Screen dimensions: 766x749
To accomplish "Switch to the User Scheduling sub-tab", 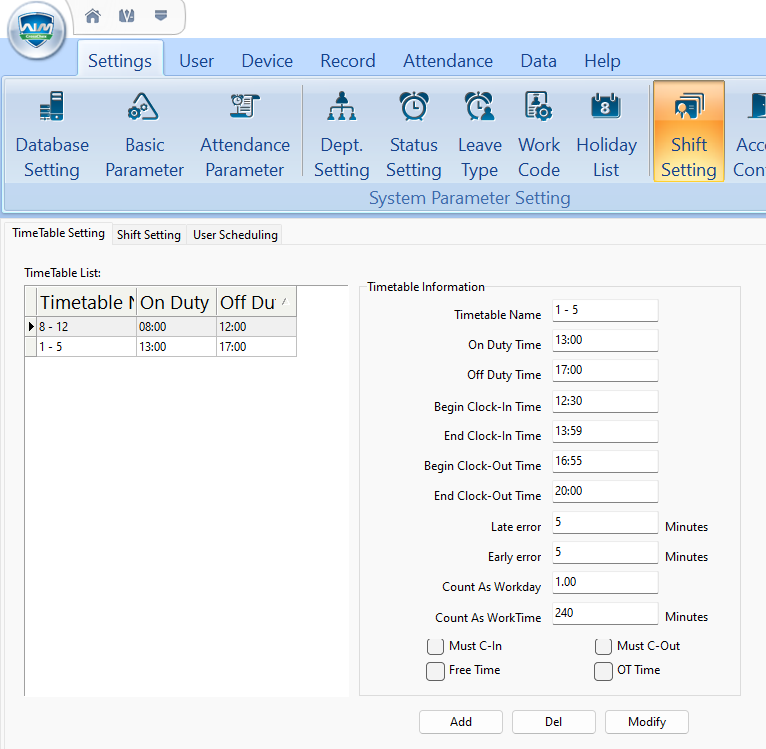I will pos(235,235).
